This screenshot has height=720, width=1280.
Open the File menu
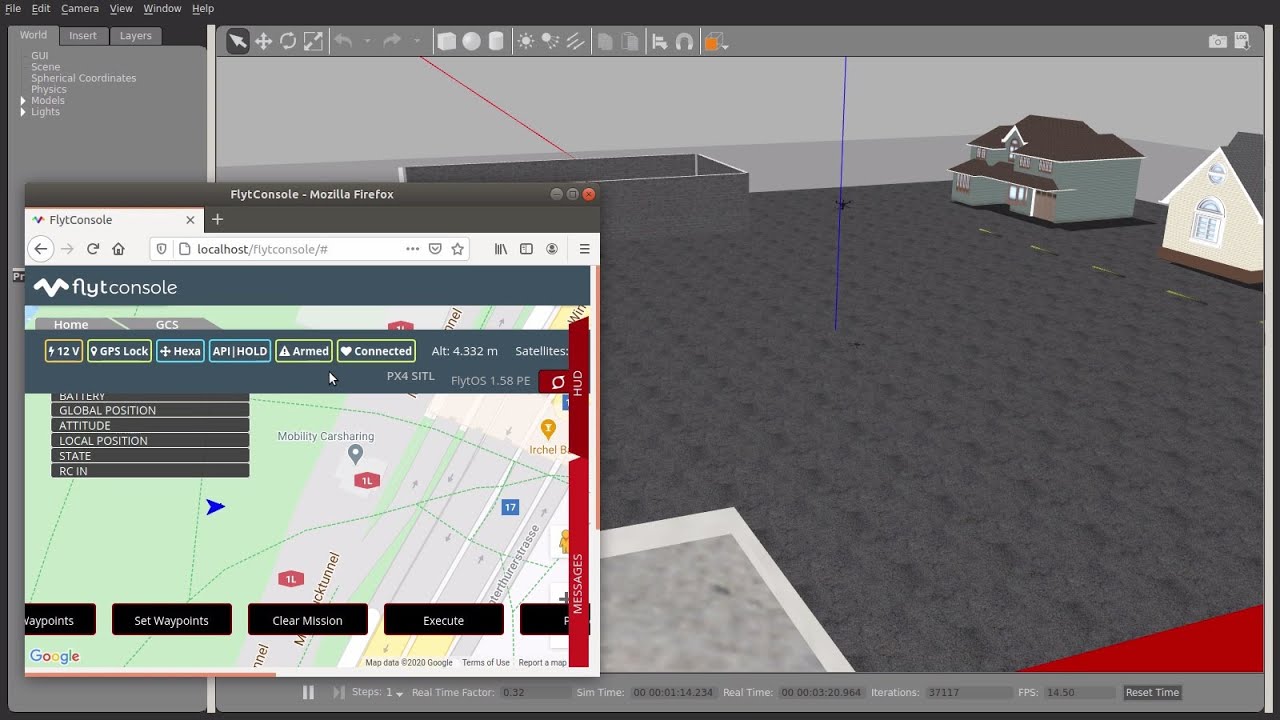pos(13,8)
